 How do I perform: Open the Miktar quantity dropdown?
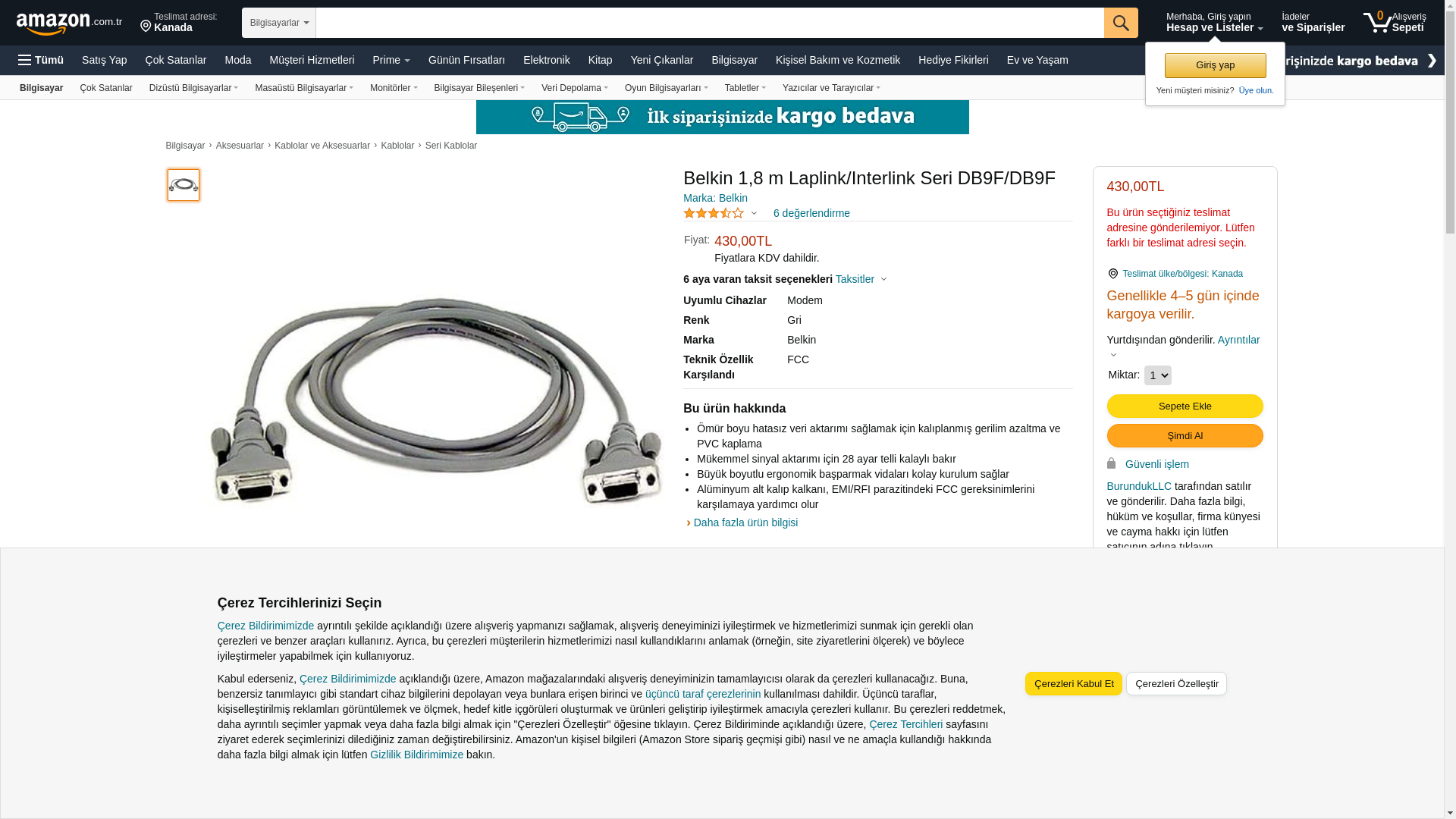[x=1157, y=375]
